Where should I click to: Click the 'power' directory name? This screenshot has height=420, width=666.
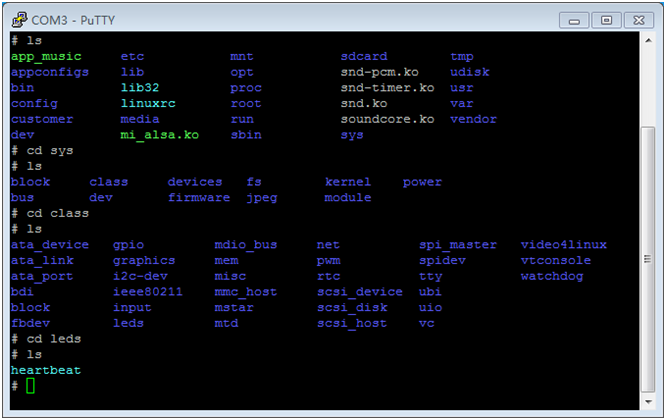point(422,182)
